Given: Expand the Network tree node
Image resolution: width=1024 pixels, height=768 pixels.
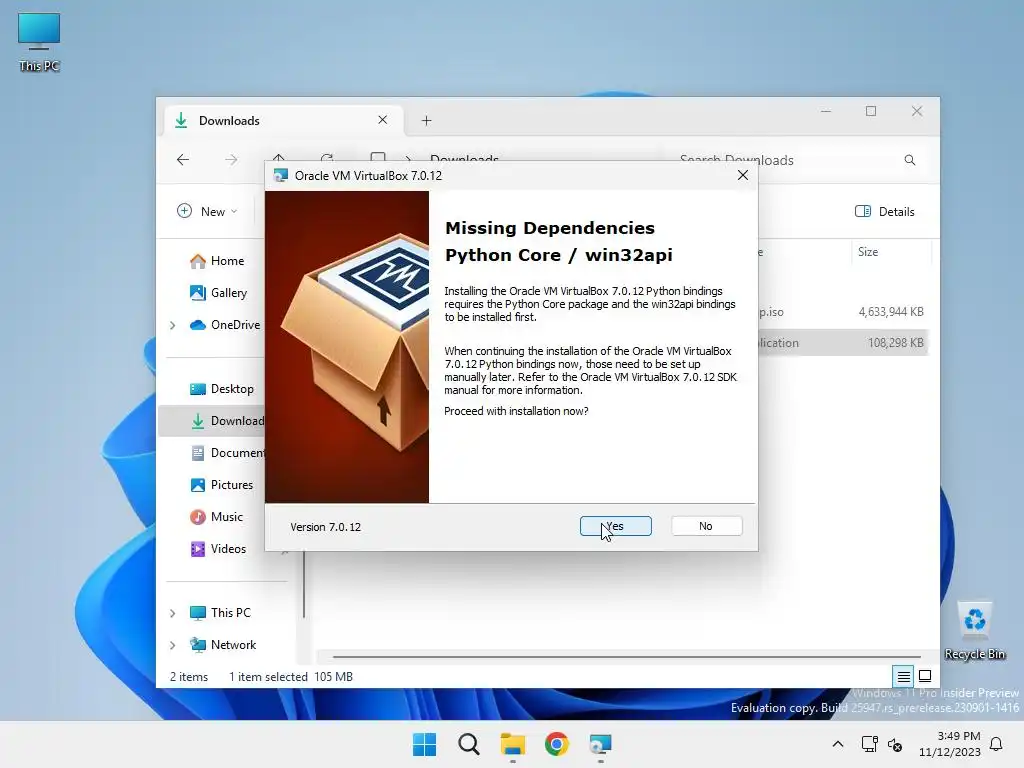Looking at the screenshot, I should point(172,645).
